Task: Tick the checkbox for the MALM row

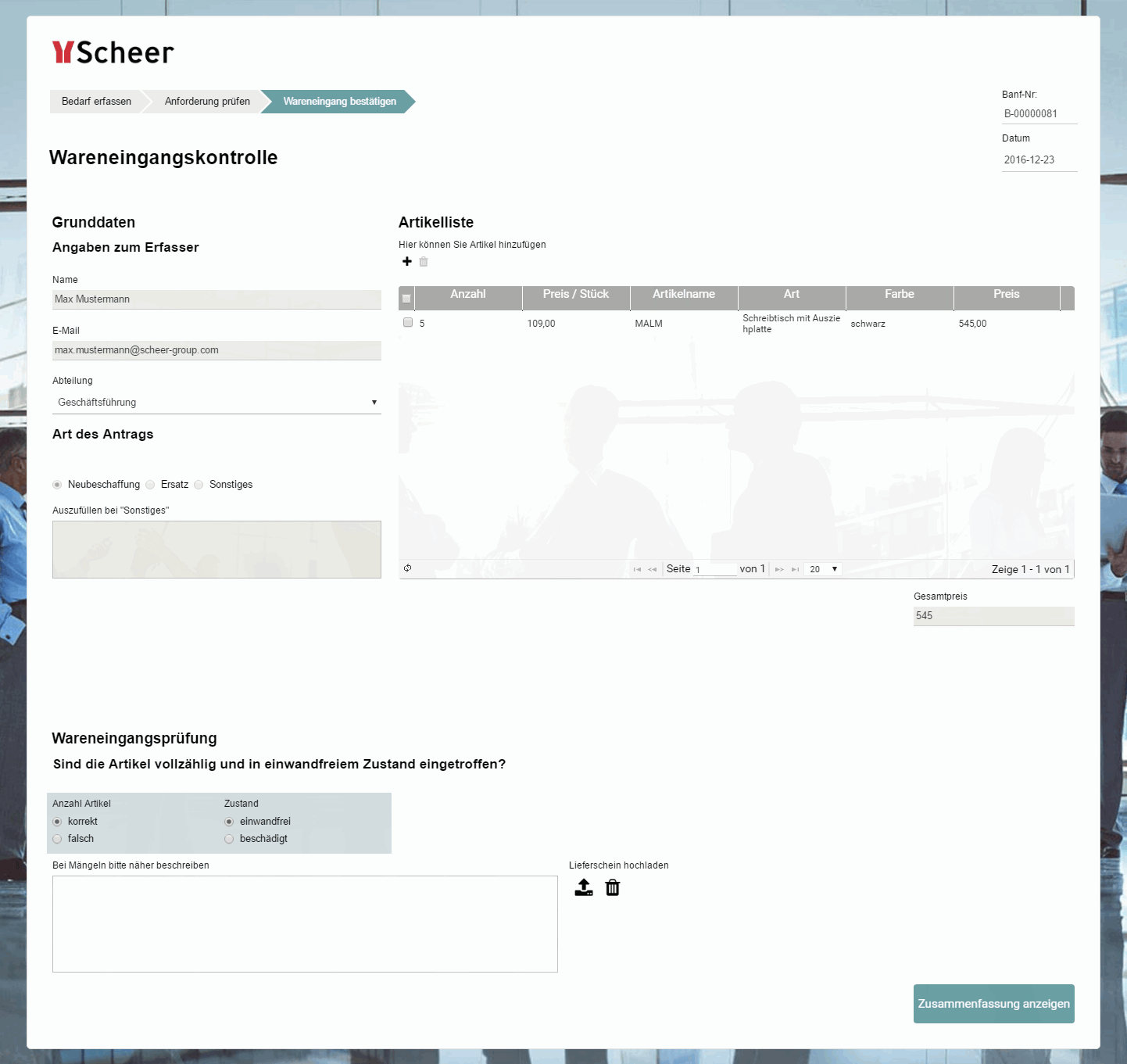Action: pos(408,322)
